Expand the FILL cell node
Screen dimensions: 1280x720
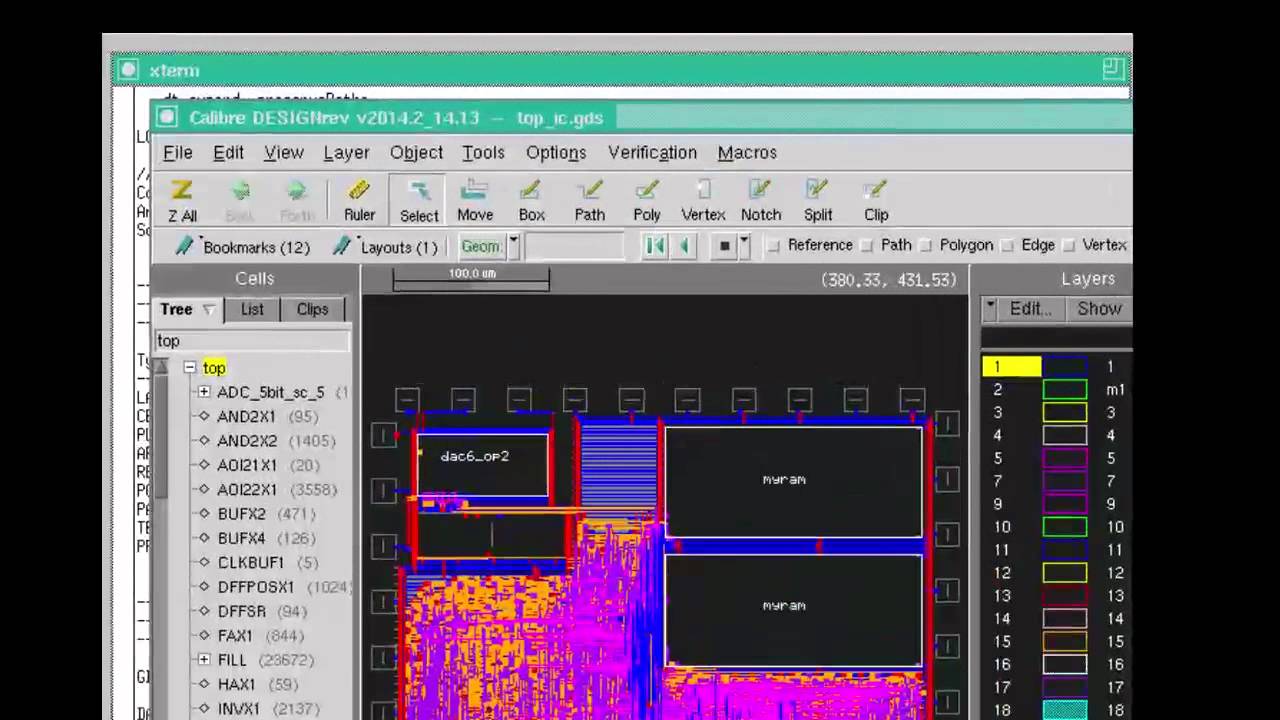[x=204, y=660]
